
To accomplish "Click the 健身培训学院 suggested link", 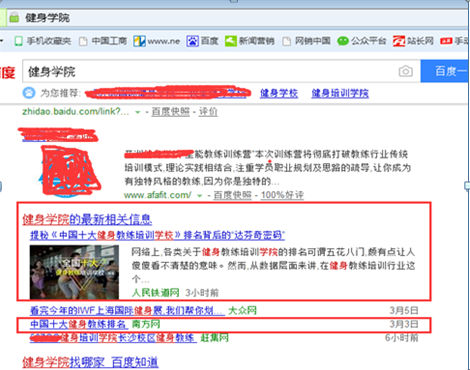I will 340,93.
